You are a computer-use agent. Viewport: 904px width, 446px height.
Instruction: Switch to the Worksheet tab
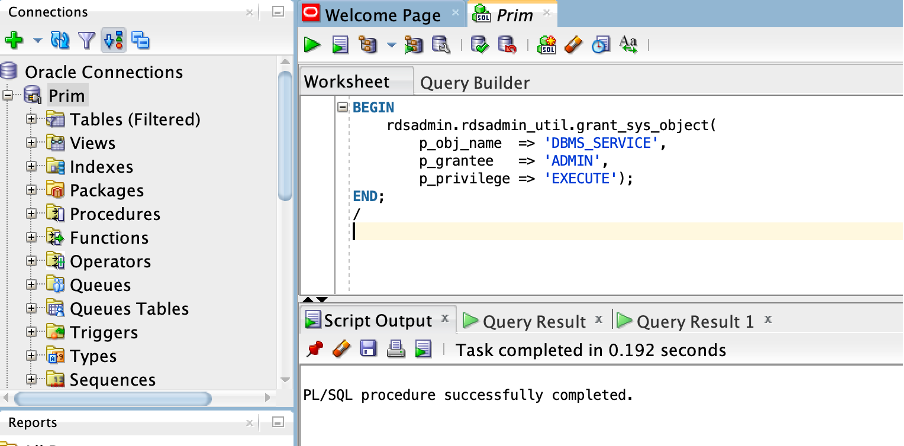point(356,81)
